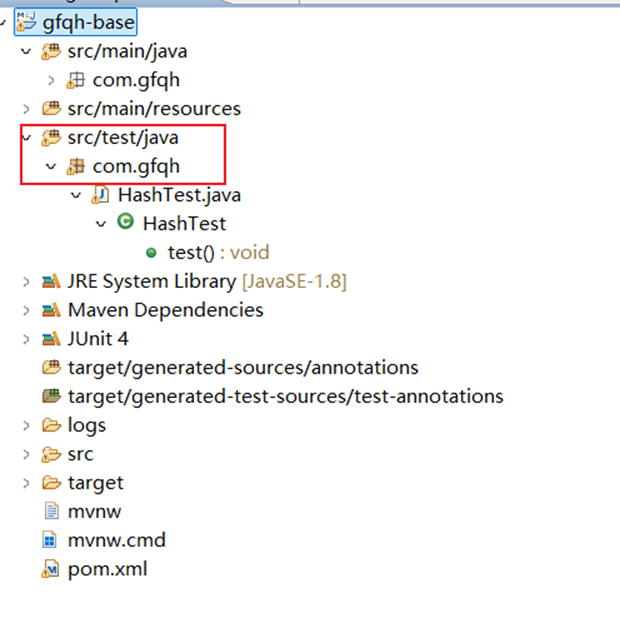Image resolution: width=620 pixels, height=633 pixels.
Task: Select the mvnw.cmd file label
Action: click(x=117, y=540)
